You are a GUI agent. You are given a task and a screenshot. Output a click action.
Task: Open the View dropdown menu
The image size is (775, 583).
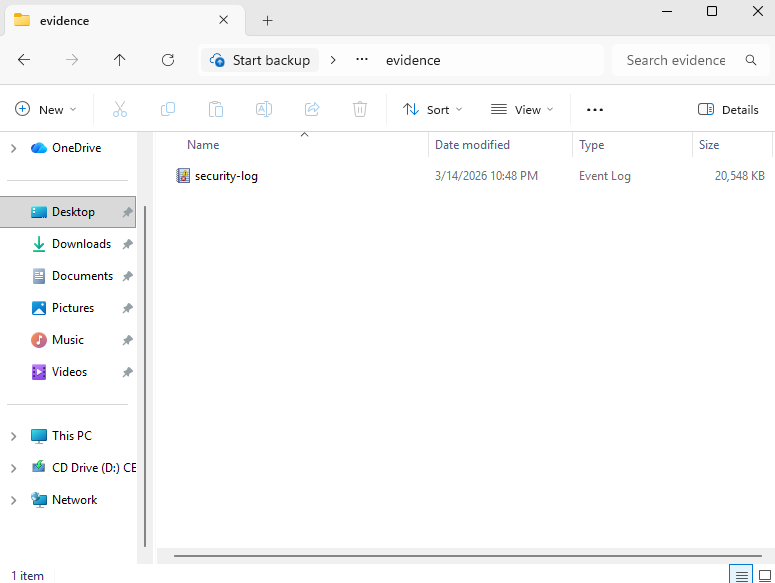pyautogui.click(x=522, y=109)
